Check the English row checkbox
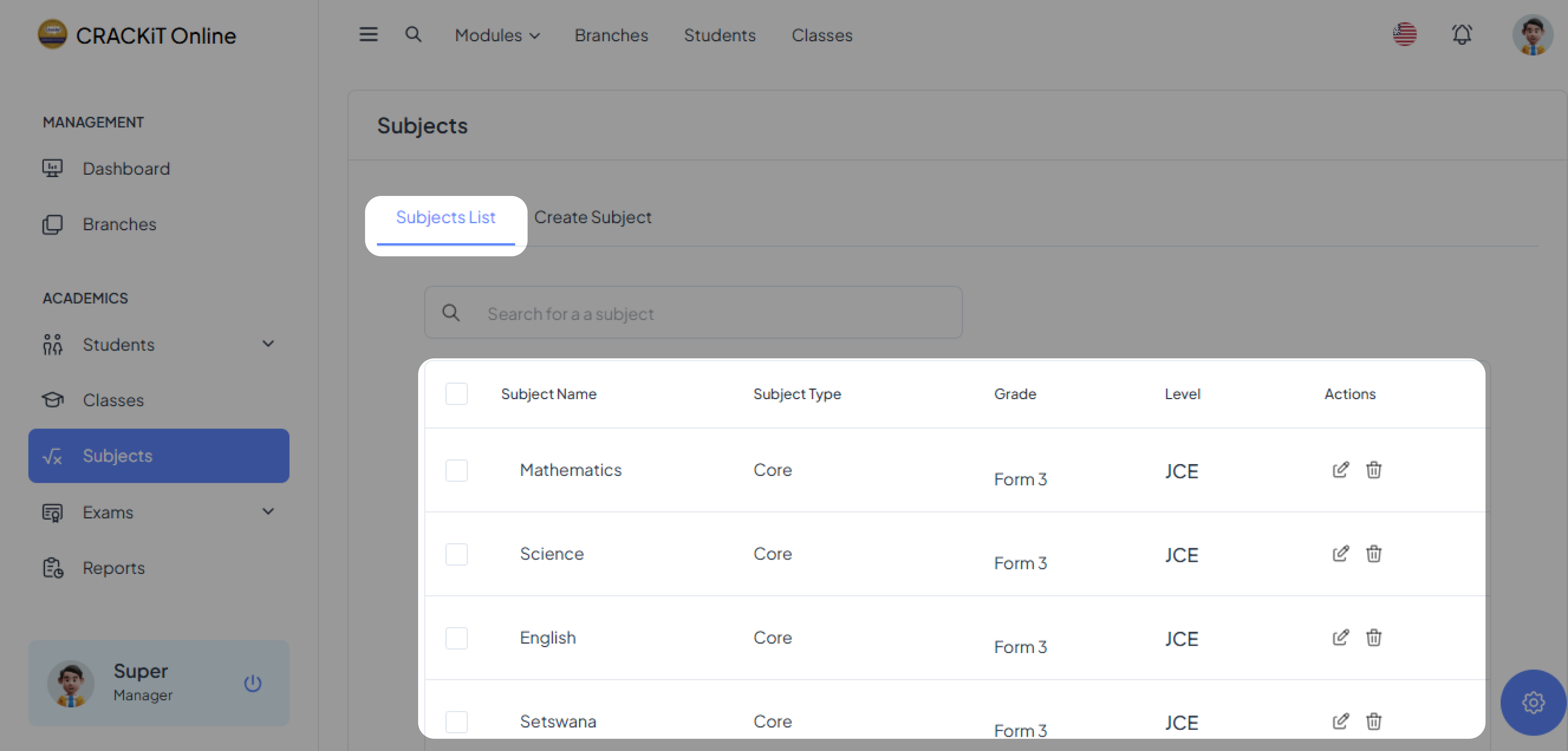 pos(457,638)
